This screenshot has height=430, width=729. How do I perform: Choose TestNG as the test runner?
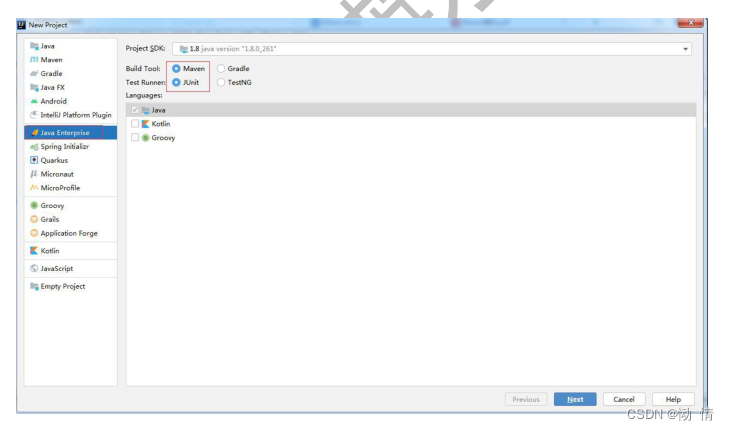(221, 82)
